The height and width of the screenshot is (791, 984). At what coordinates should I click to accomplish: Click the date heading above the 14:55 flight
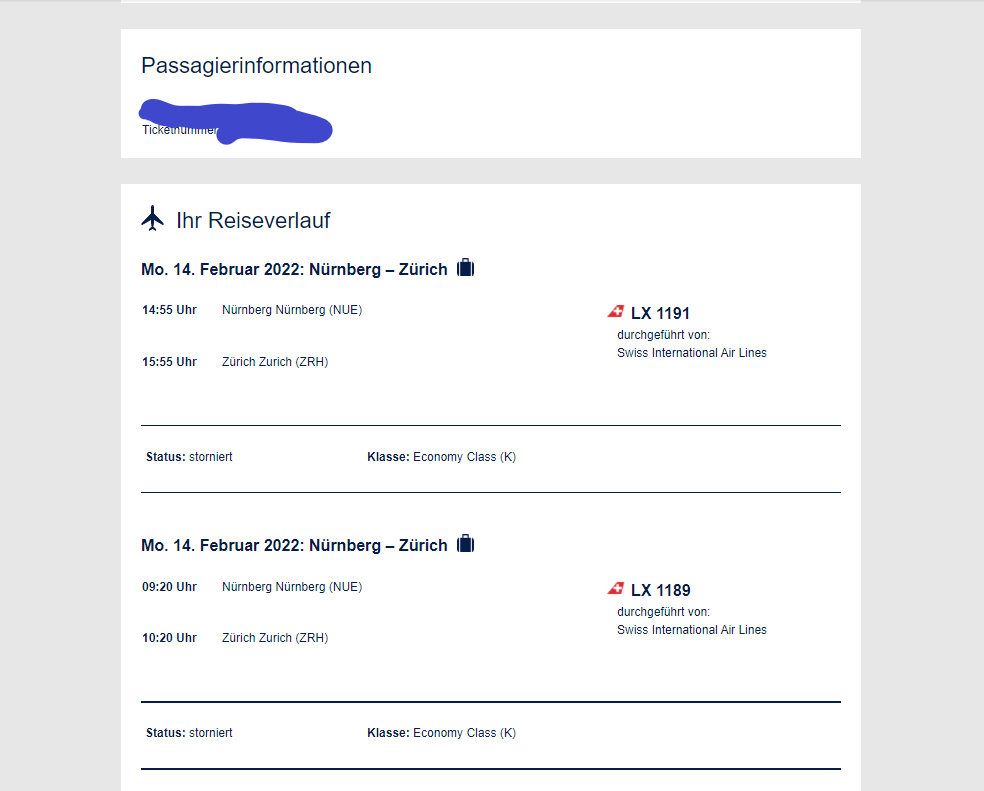coord(294,270)
